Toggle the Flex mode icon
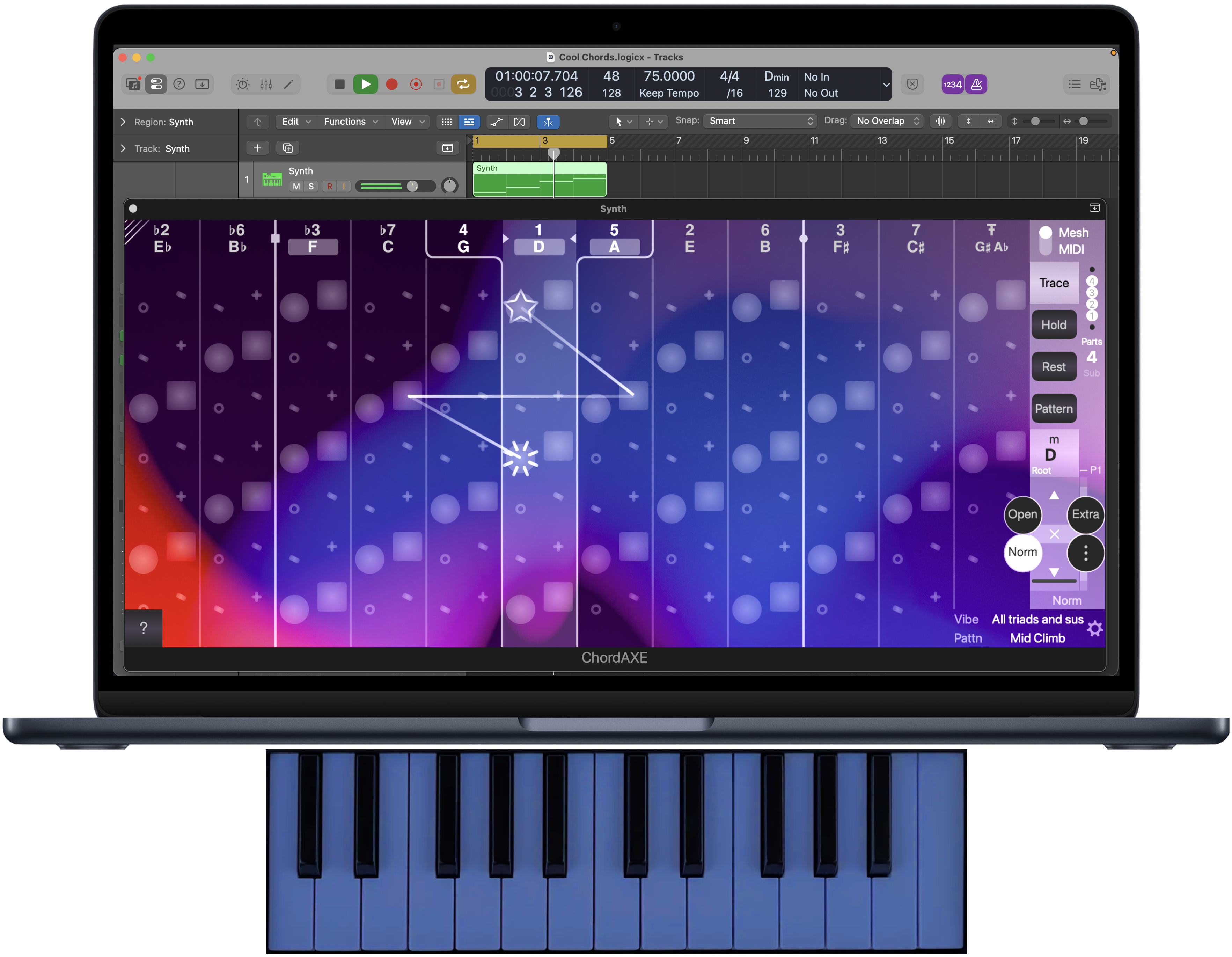The width and height of the screenshot is (1232, 957). coord(519,121)
